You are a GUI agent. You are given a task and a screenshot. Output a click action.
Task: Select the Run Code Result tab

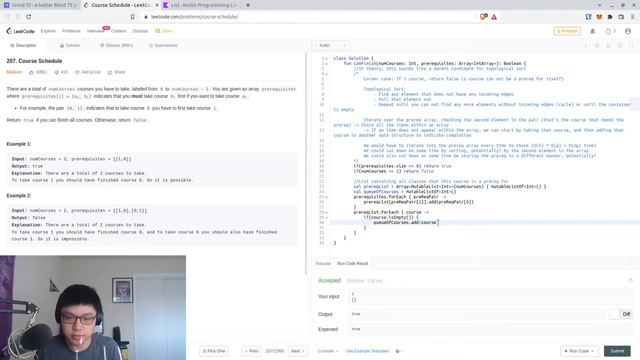353,264
